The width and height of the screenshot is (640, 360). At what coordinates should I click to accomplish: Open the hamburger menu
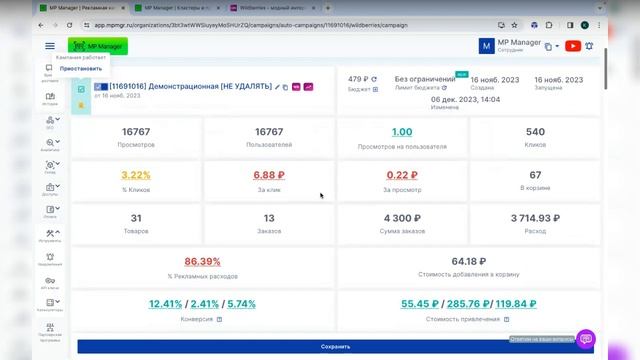(50, 46)
